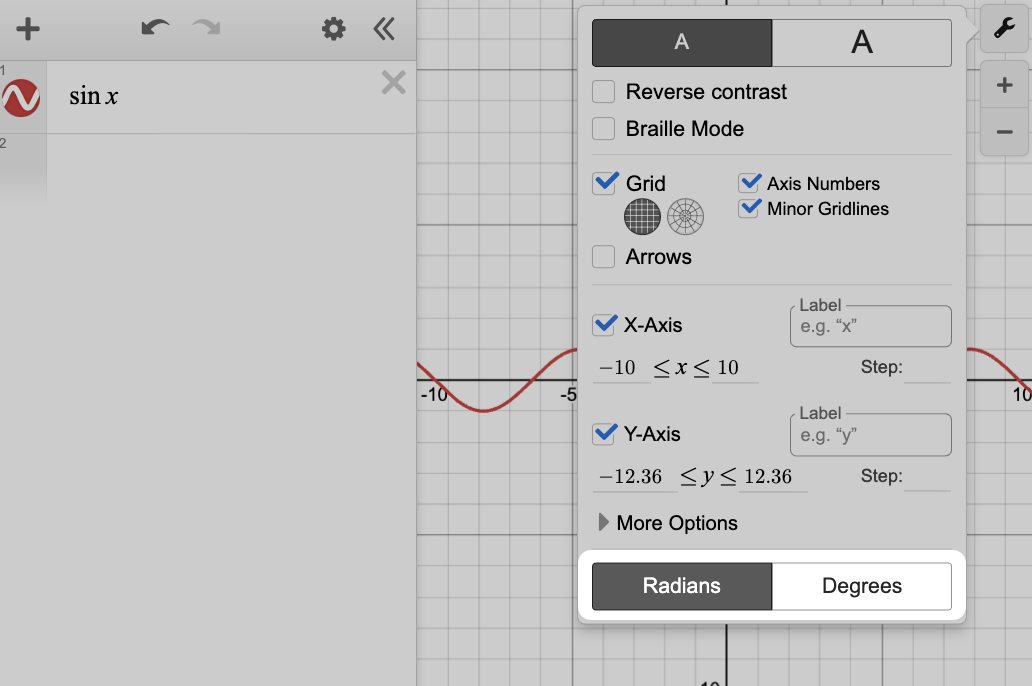
Task: Click the Add Item plus icon
Action: pyautogui.click(x=28, y=29)
